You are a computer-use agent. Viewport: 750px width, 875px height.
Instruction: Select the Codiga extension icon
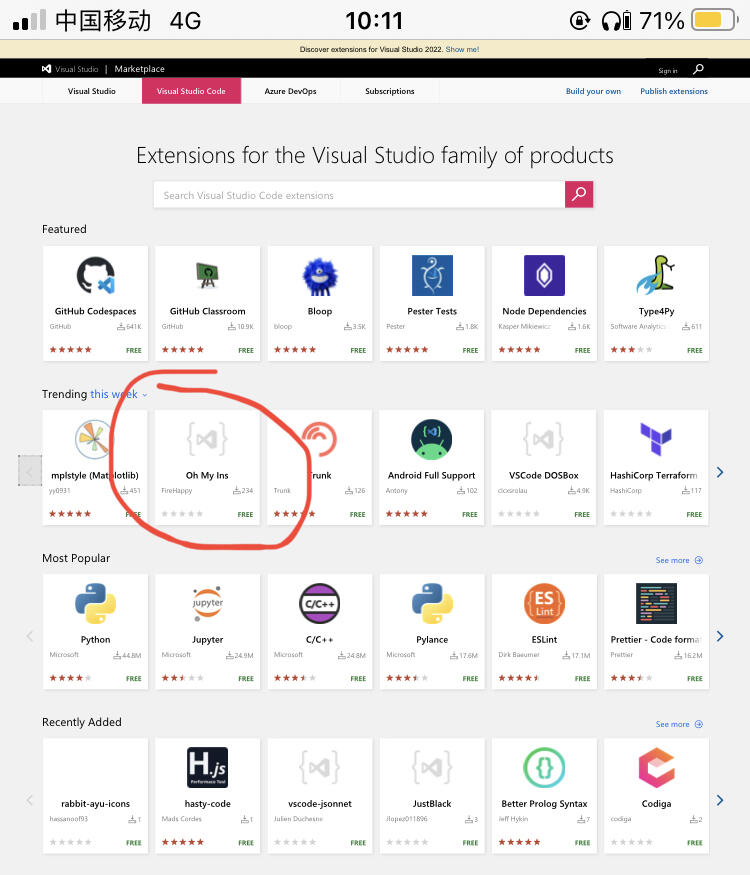click(x=656, y=767)
